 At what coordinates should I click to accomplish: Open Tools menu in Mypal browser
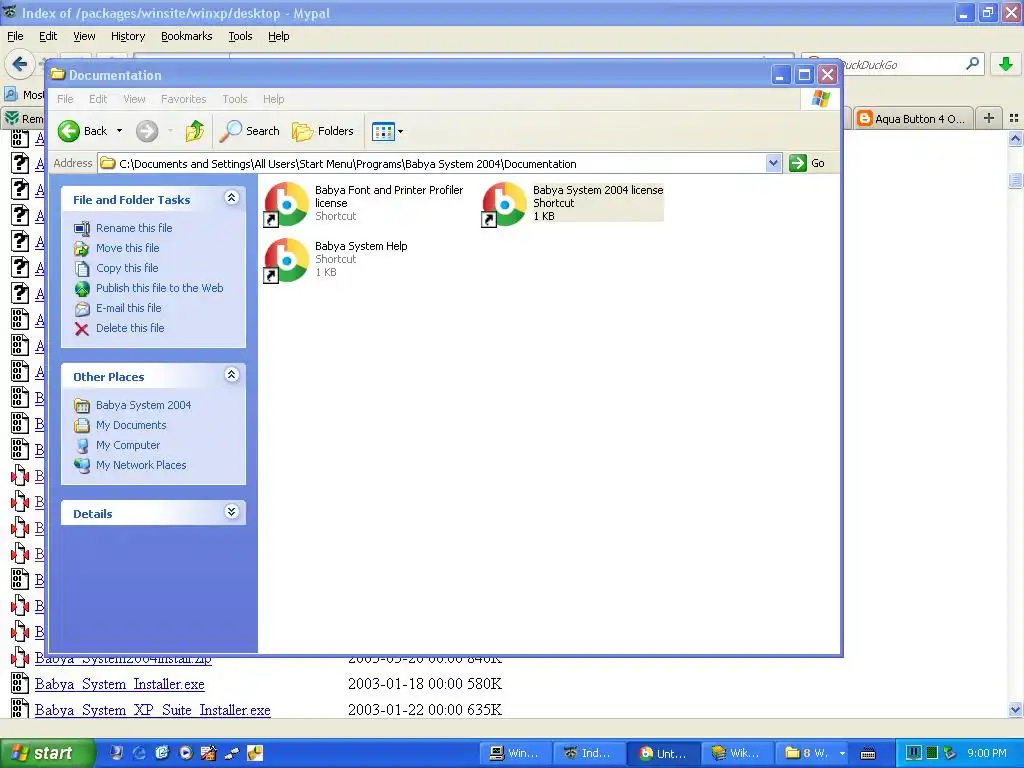coord(240,37)
